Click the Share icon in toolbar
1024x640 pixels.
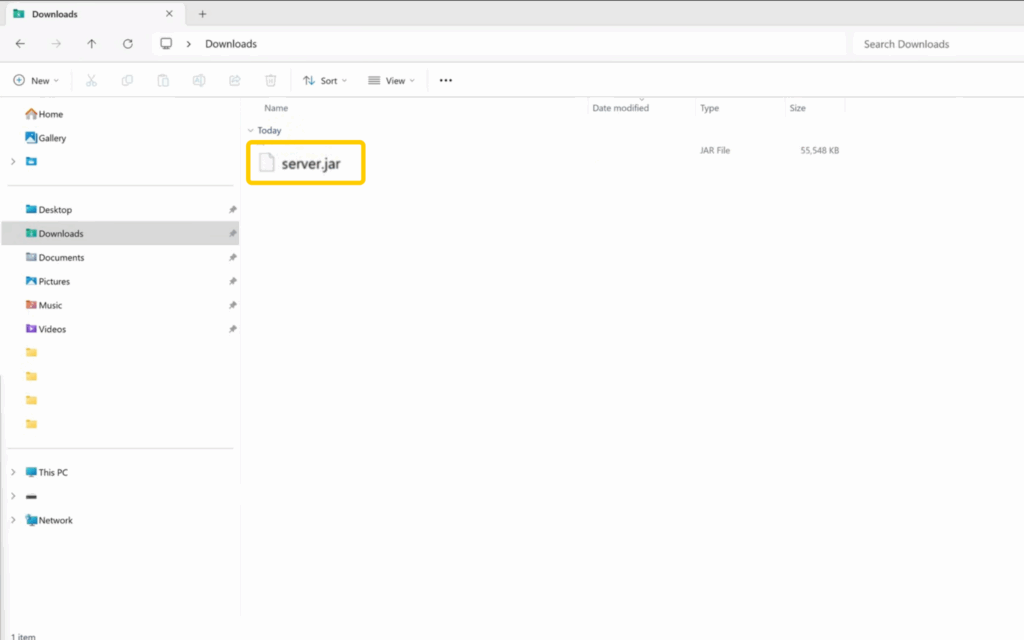[x=234, y=80]
